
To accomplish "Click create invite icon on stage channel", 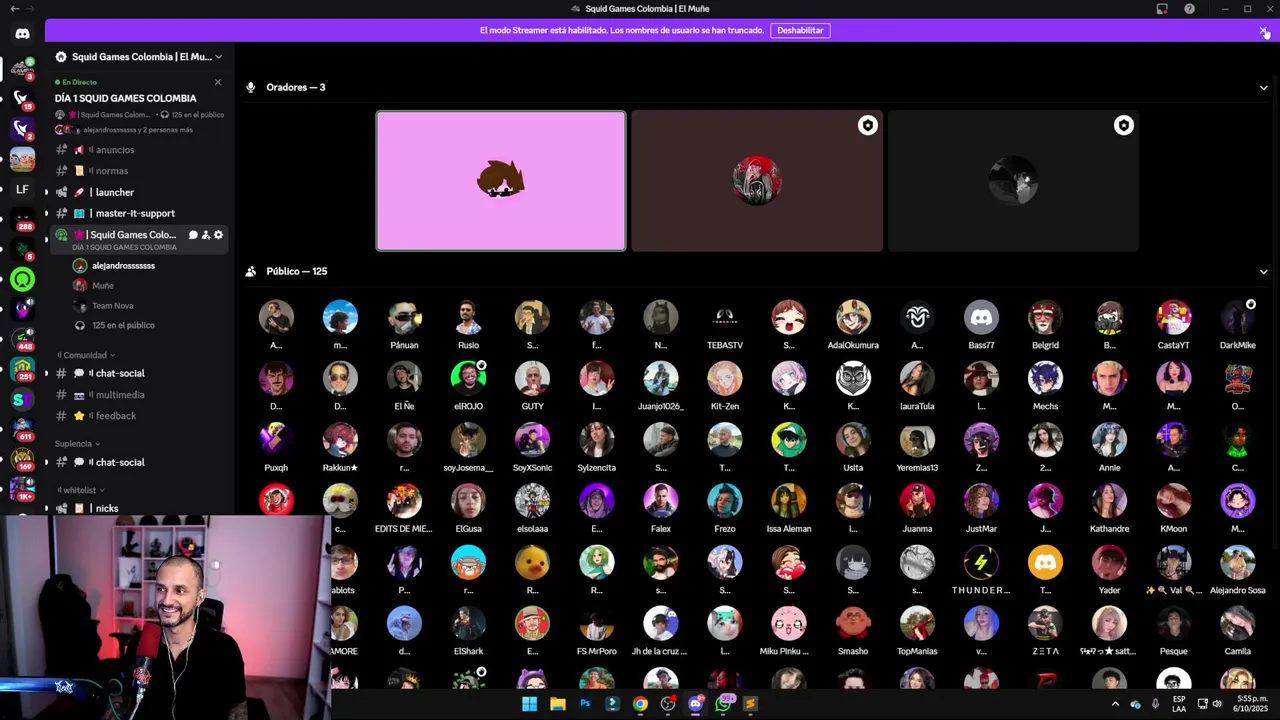I will tap(206, 235).
